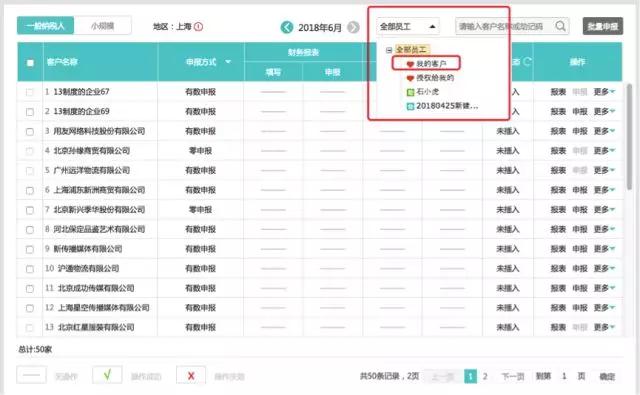Focus the customer name search field
The width and height of the screenshot is (640, 395).
click(506, 27)
